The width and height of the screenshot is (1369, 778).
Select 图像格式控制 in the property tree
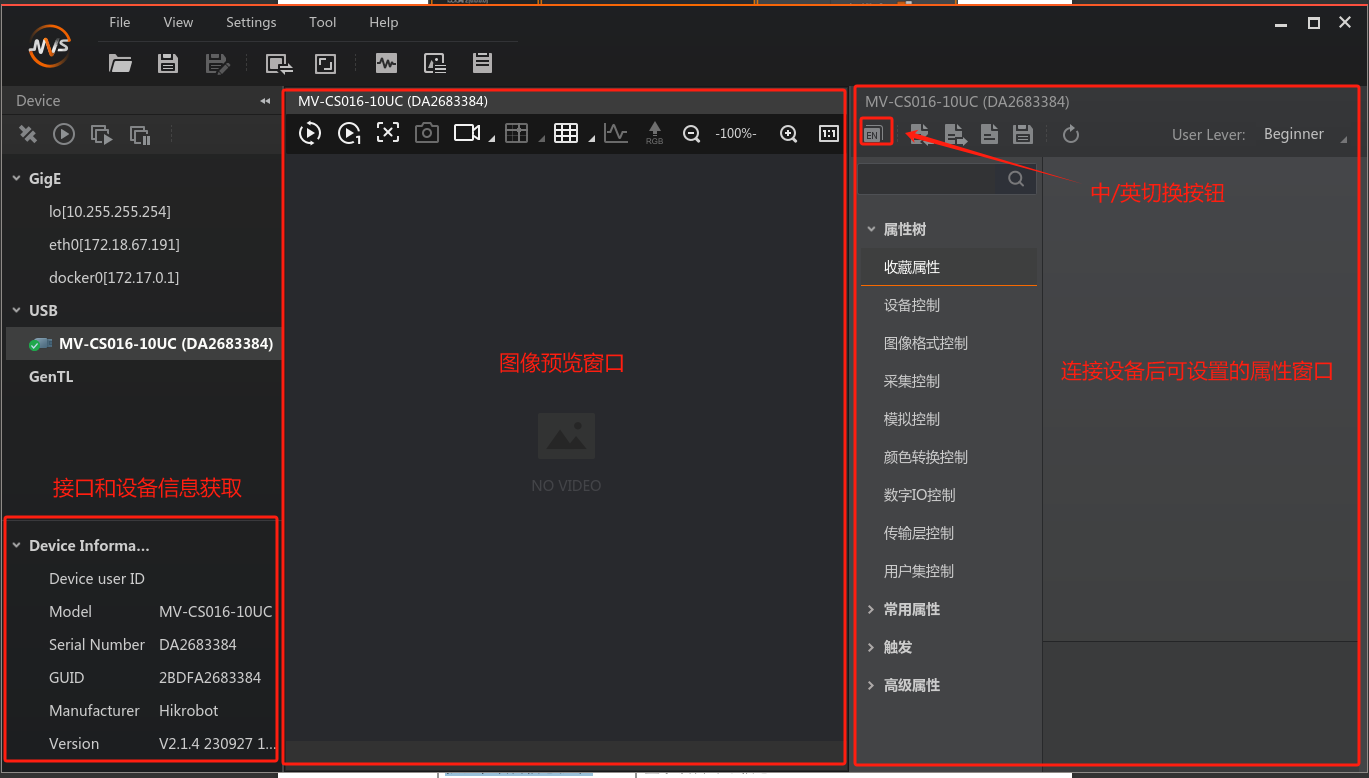[x=926, y=343]
